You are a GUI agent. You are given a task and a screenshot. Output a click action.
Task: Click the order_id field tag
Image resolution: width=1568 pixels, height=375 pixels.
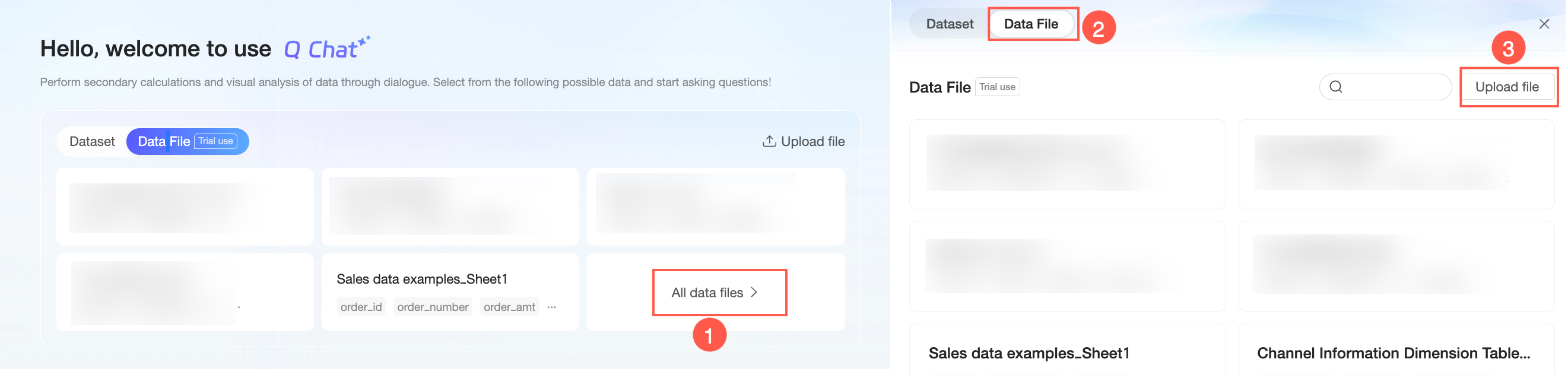coord(361,307)
